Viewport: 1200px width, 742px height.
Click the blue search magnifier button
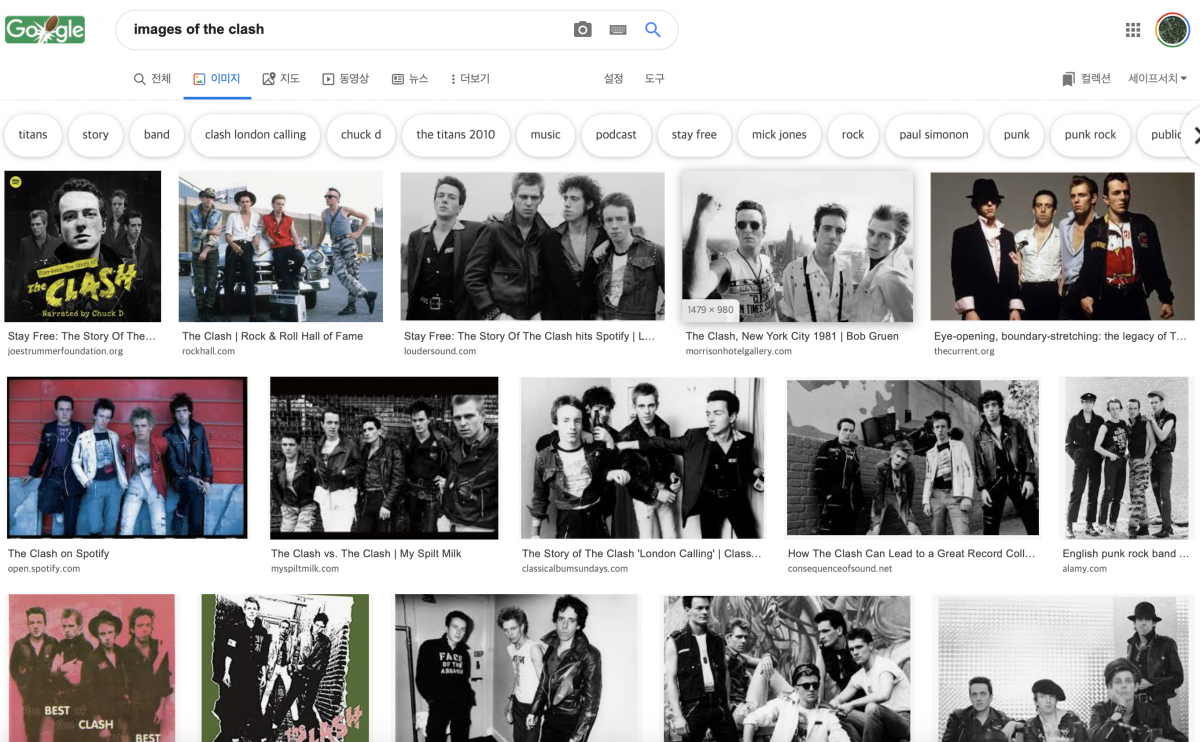pos(653,30)
